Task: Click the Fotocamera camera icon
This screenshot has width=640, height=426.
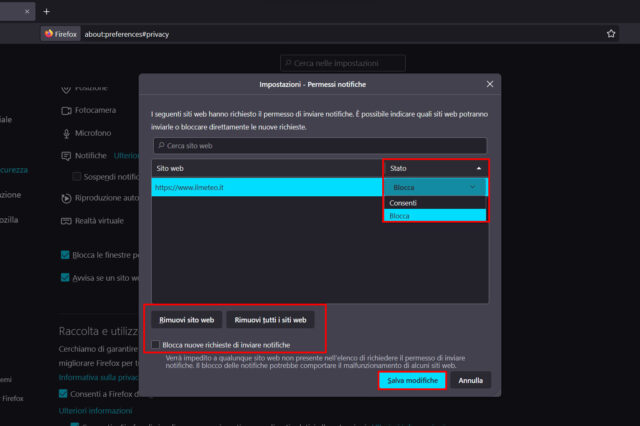Action: 67,110
